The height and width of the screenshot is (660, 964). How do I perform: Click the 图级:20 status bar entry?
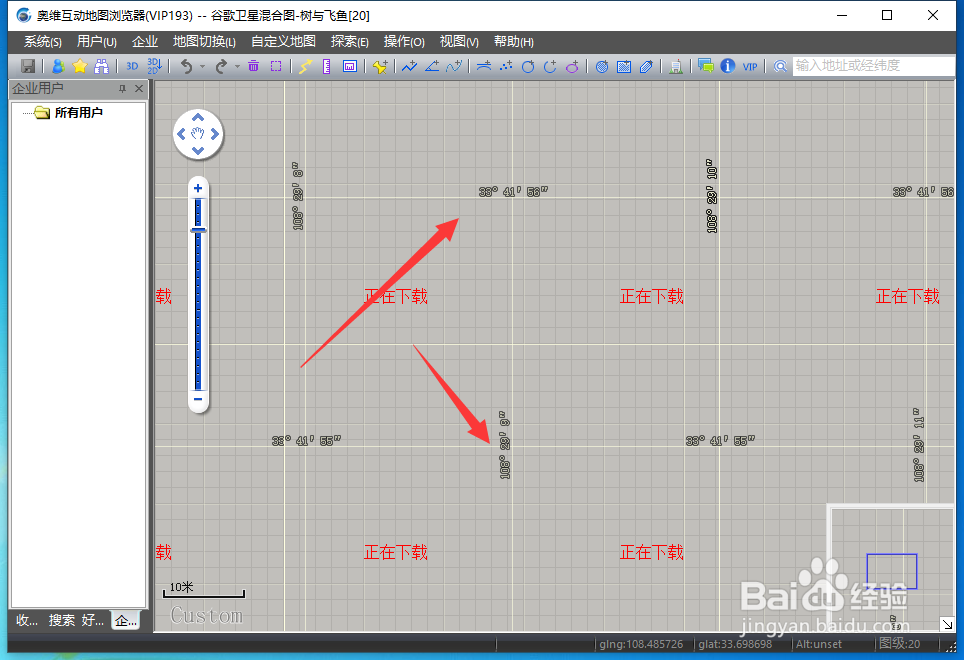tap(899, 643)
